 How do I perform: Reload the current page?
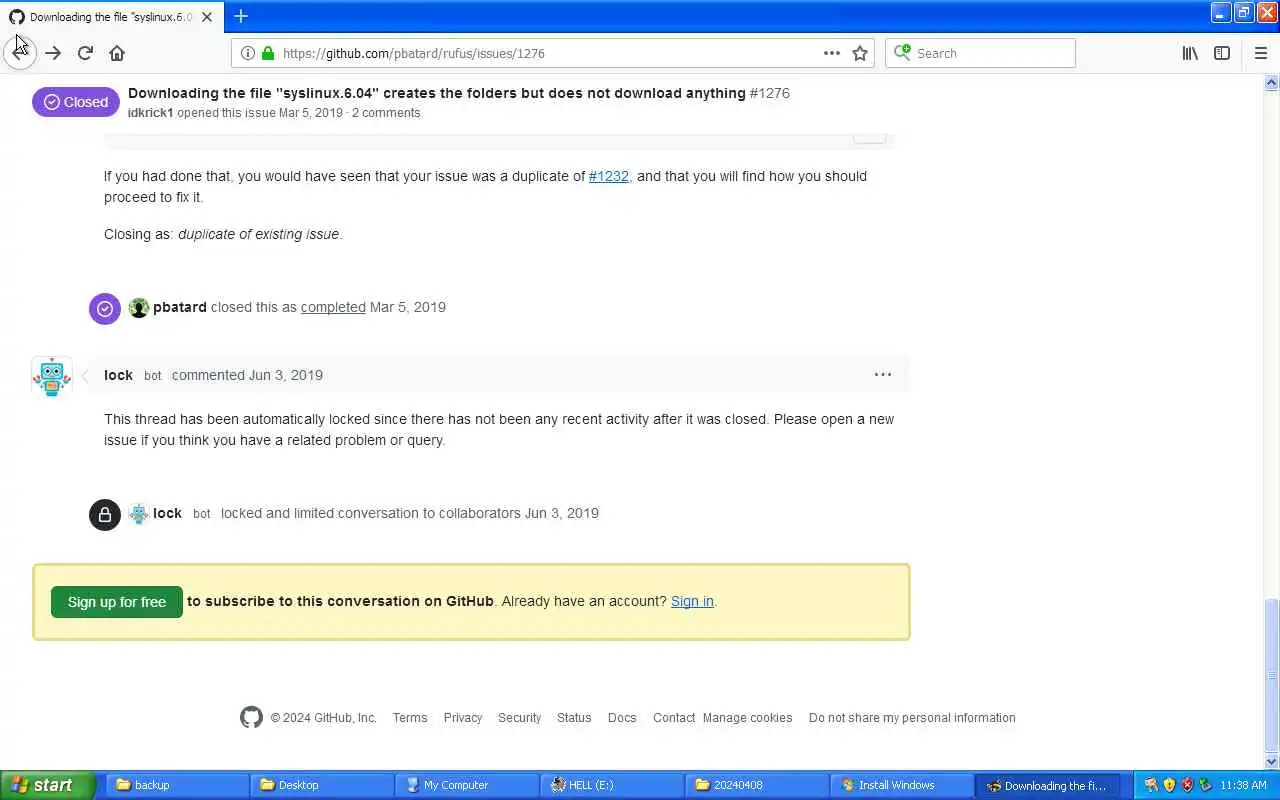pos(85,53)
